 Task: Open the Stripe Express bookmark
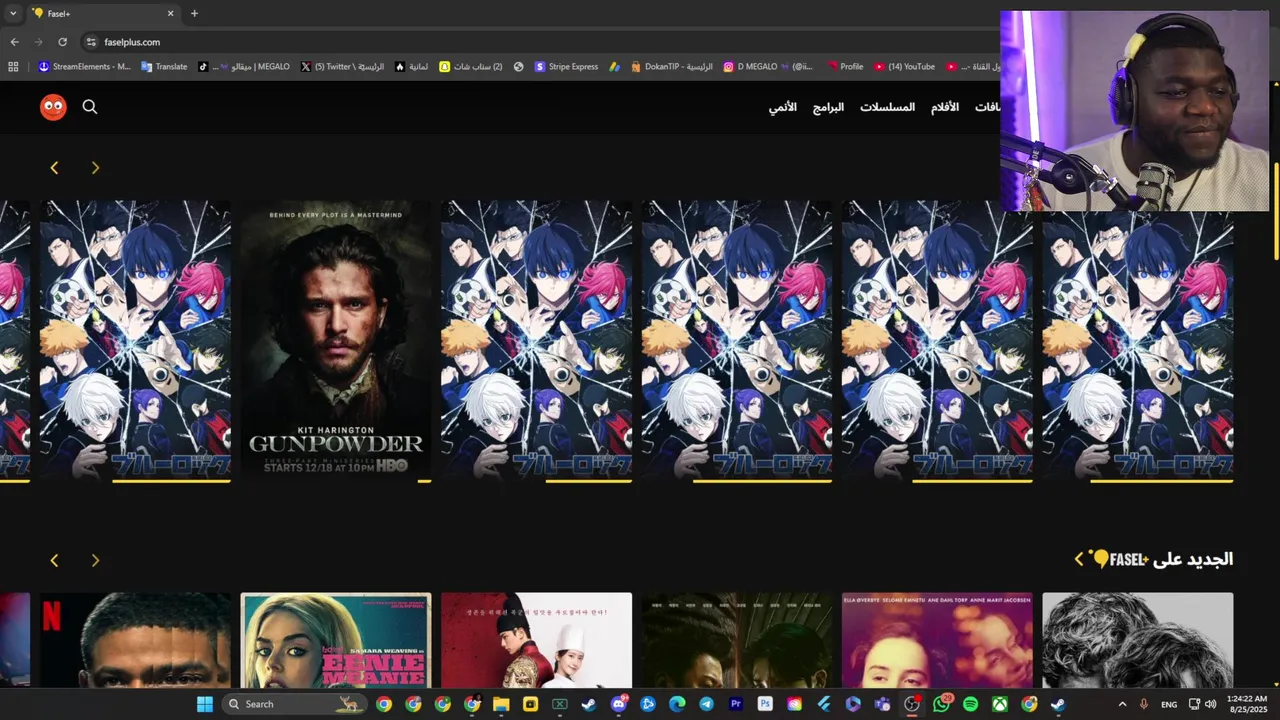click(566, 67)
